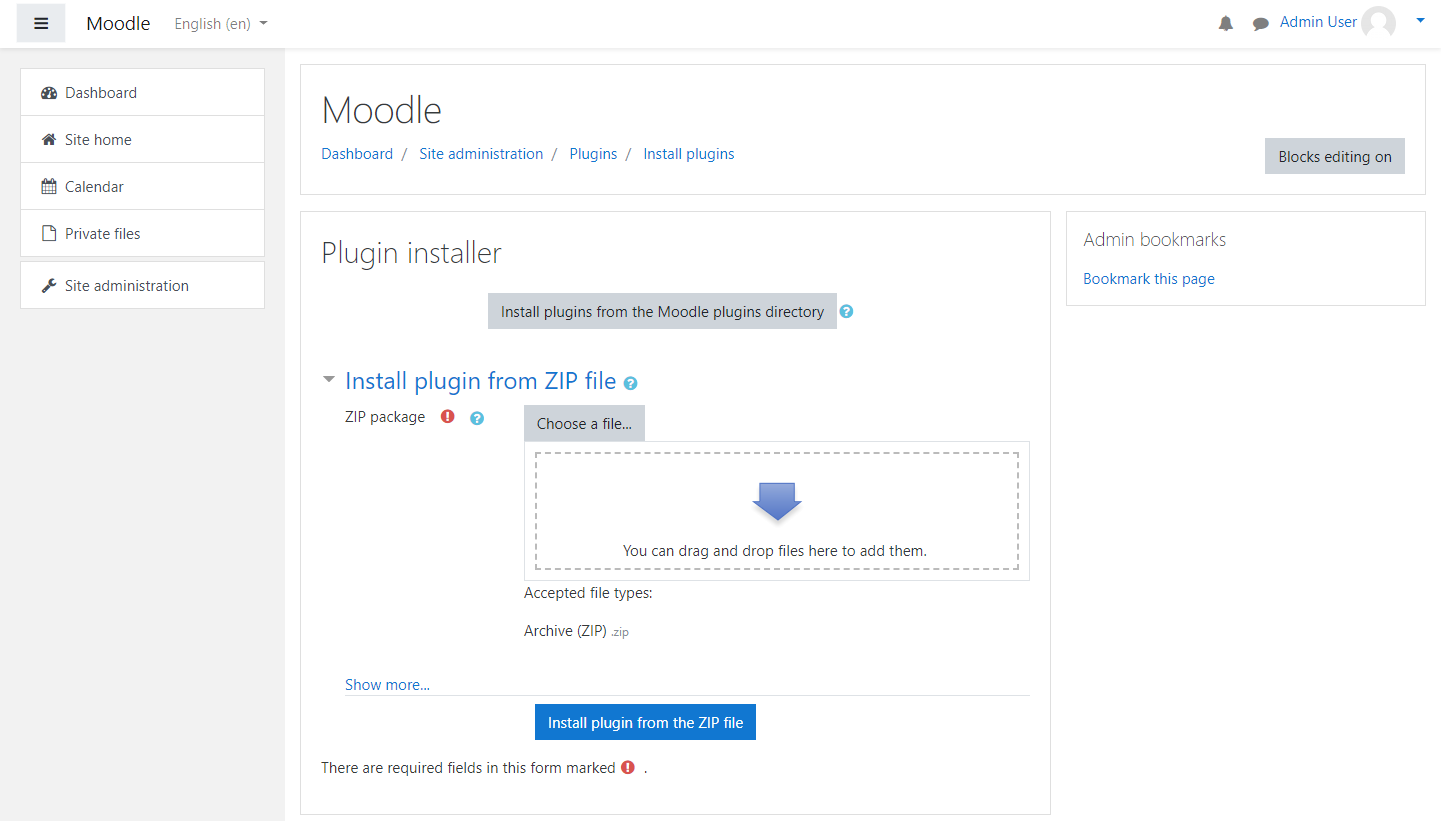Image resolution: width=1441 pixels, height=821 pixels.
Task: Click the red required icon beside ZIP package
Action: pyautogui.click(x=448, y=416)
